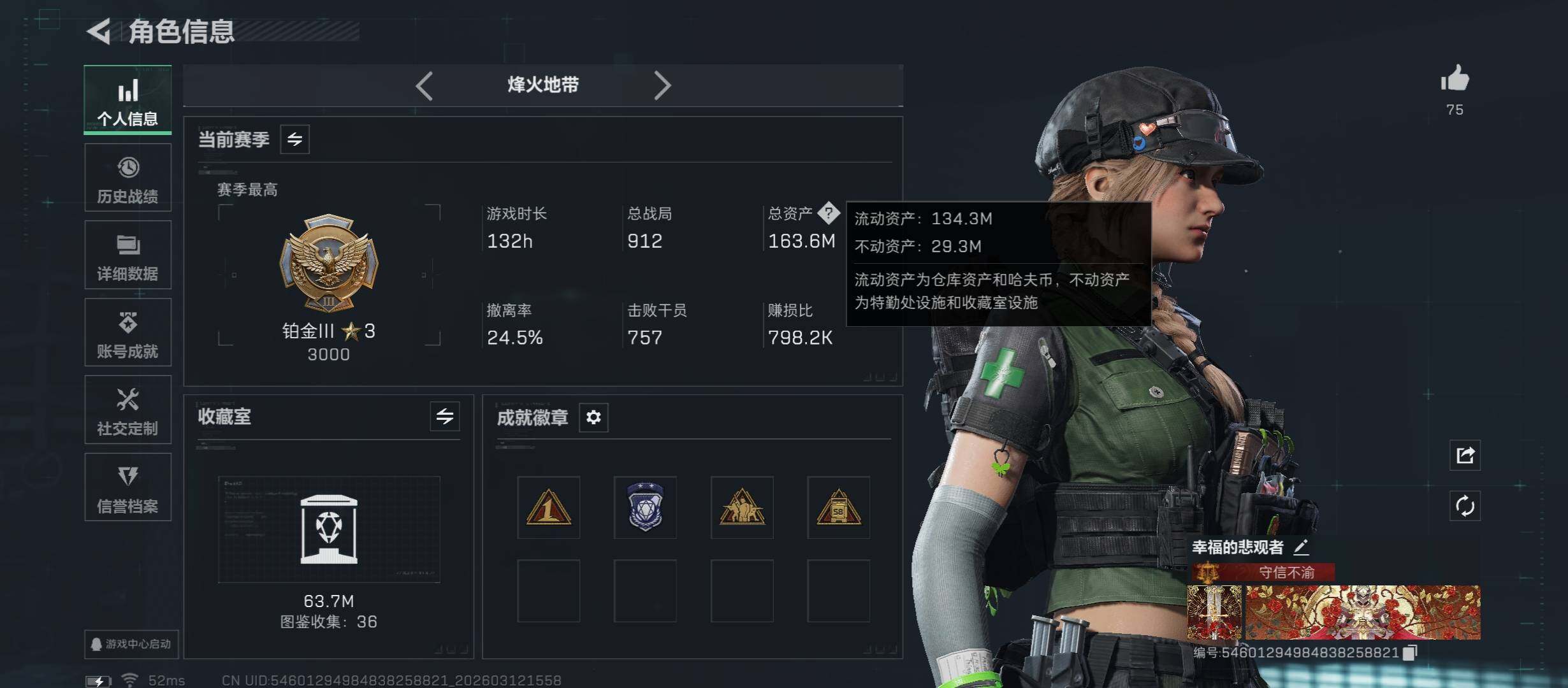Open achievement badge settings gear
Viewport: 1568px width, 688px height.
(x=593, y=417)
